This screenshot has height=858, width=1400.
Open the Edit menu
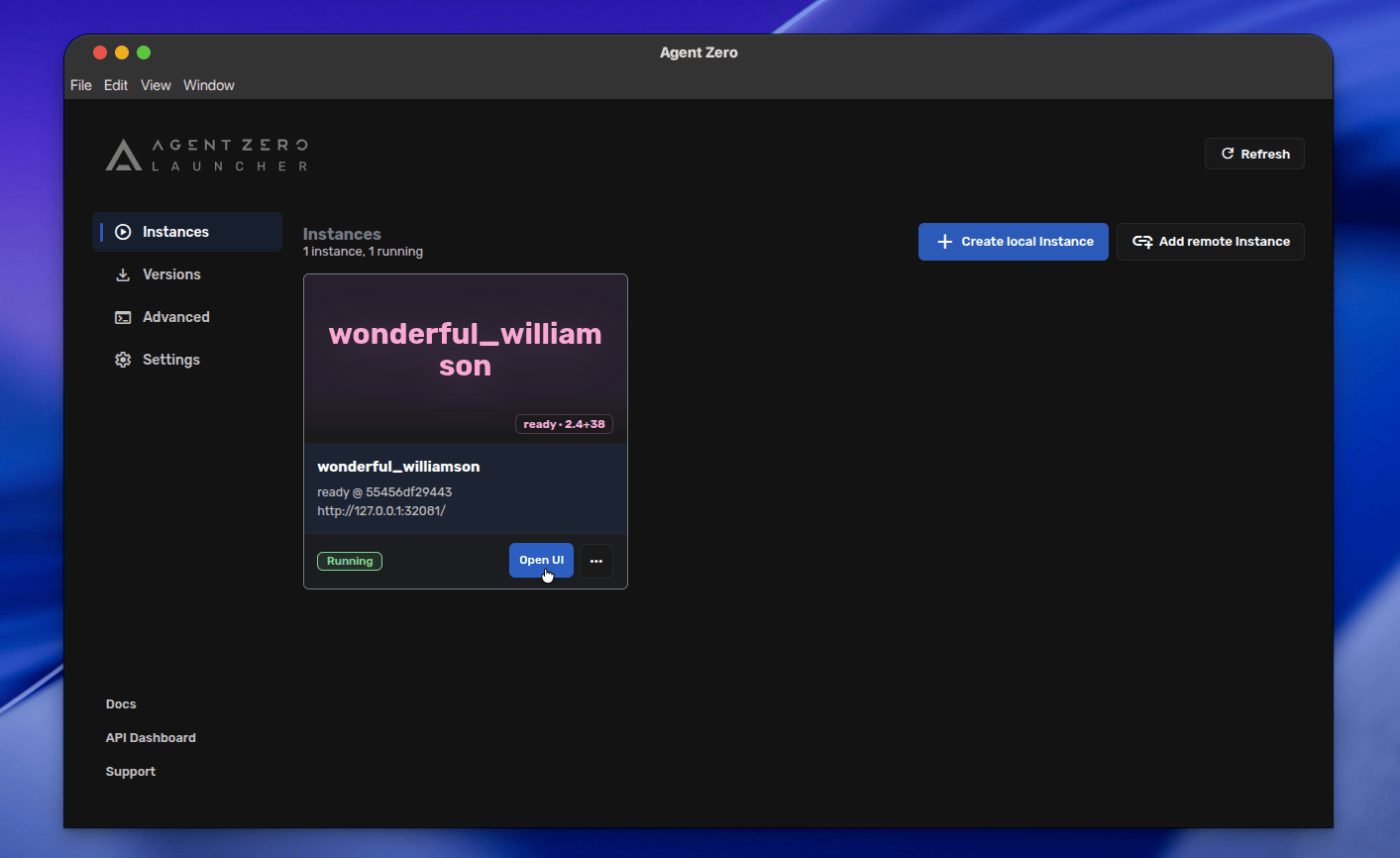point(116,85)
